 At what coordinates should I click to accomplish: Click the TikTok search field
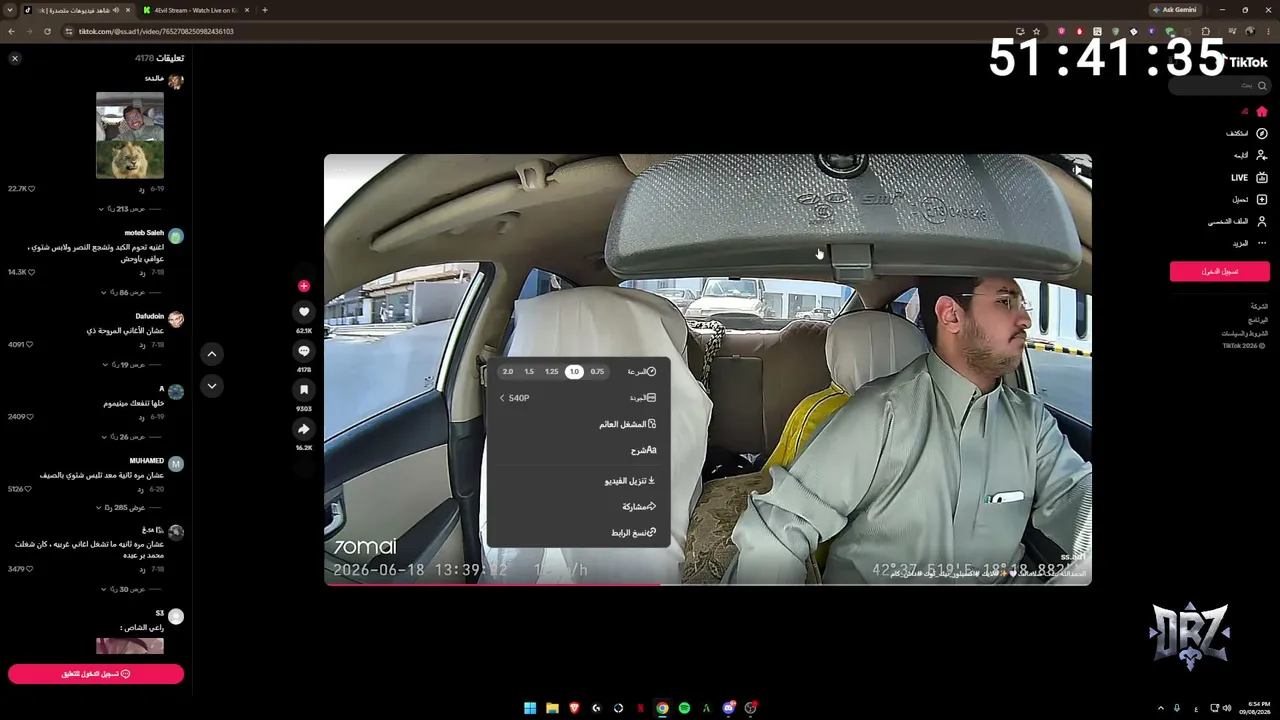1220,86
